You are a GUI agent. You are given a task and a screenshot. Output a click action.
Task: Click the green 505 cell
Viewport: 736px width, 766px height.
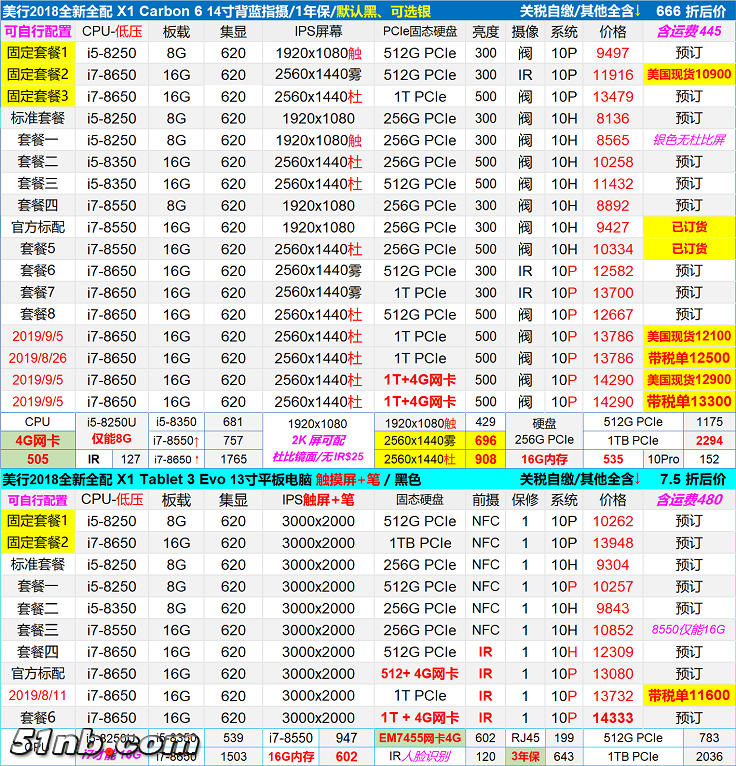point(38,459)
